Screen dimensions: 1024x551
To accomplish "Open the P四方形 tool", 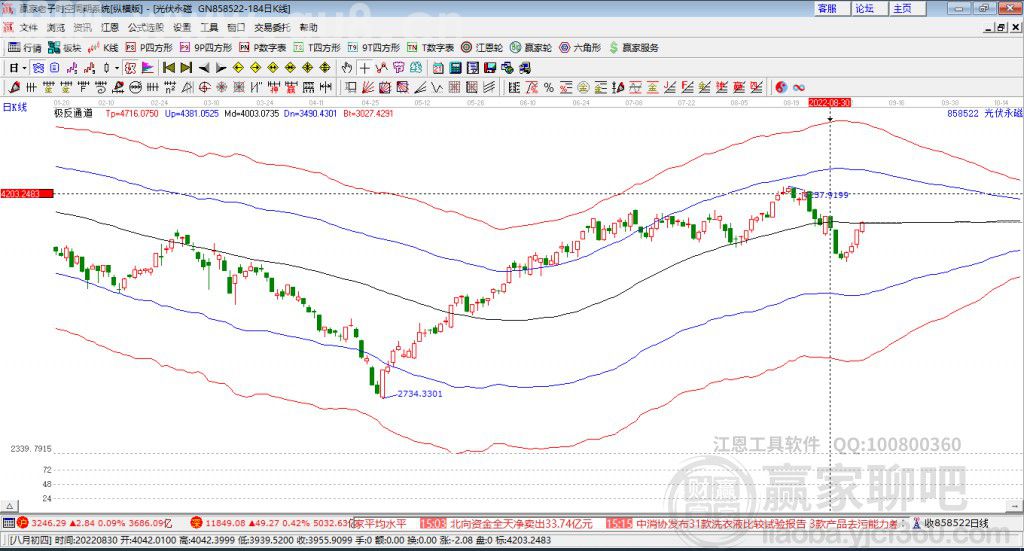I will click(149, 48).
